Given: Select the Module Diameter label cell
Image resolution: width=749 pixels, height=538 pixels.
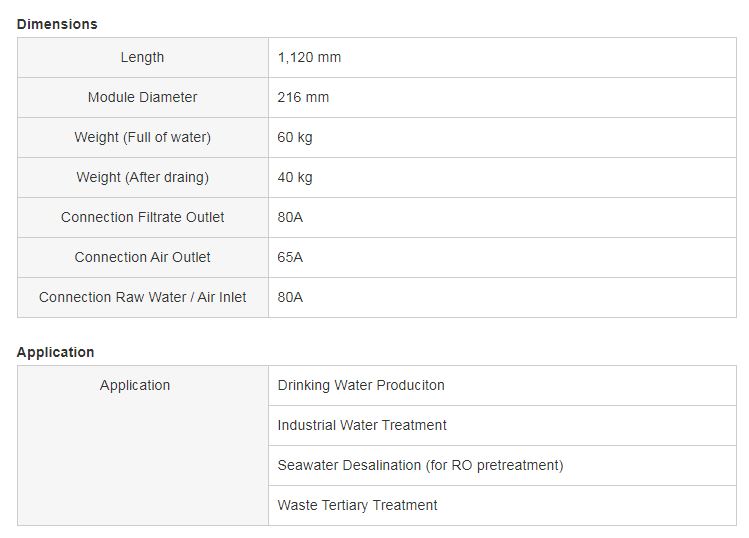Looking at the screenshot, I should click(142, 97).
